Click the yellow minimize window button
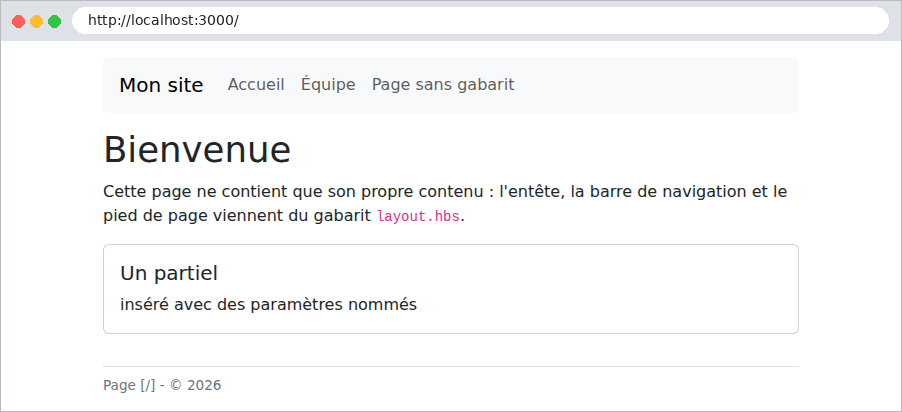This screenshot has width=902, height=412. [x=36, y=22]
